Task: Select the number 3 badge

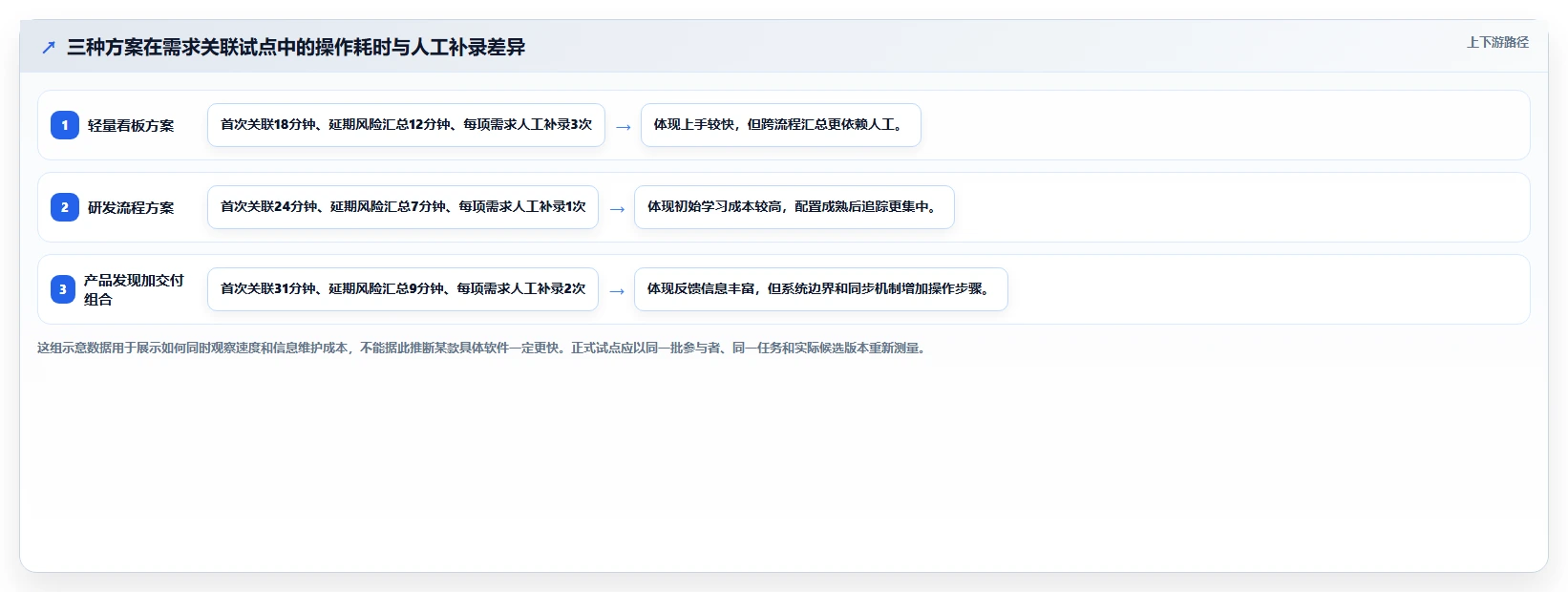Action: click(63, 289)
